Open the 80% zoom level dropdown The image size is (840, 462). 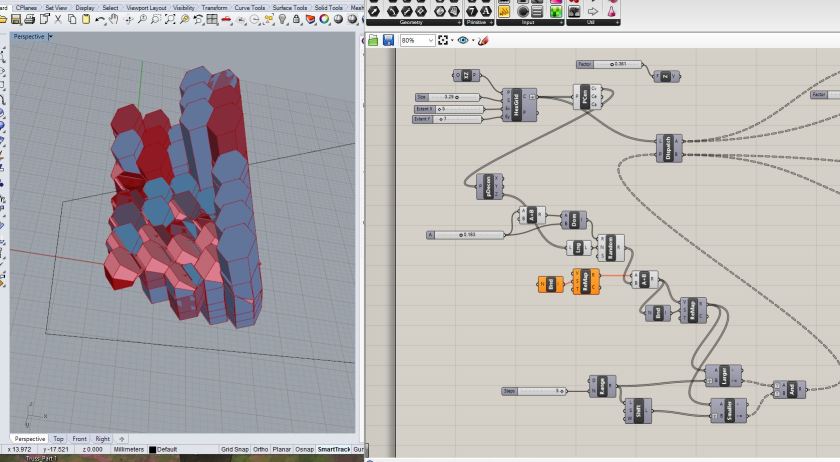point(431,41)
